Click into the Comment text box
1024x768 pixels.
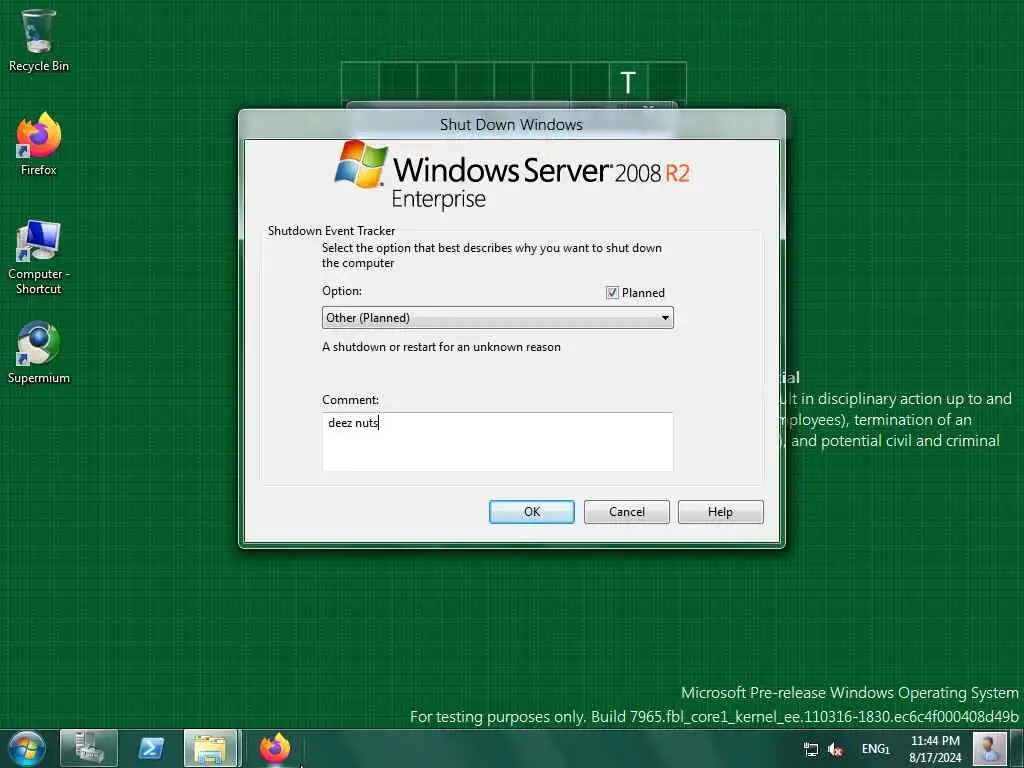click(x=498, y=441)
